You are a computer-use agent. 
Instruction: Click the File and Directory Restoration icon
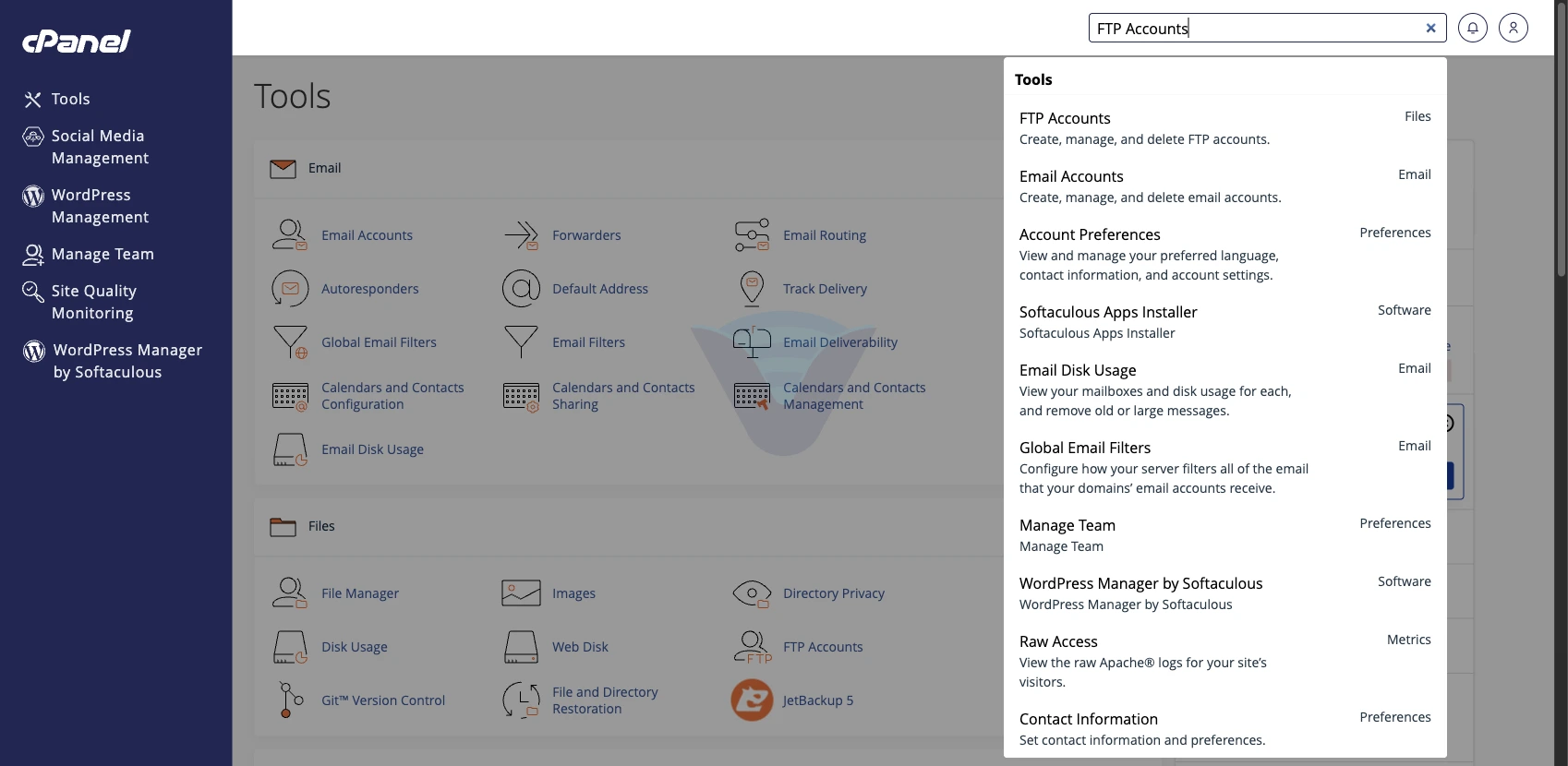521,700
